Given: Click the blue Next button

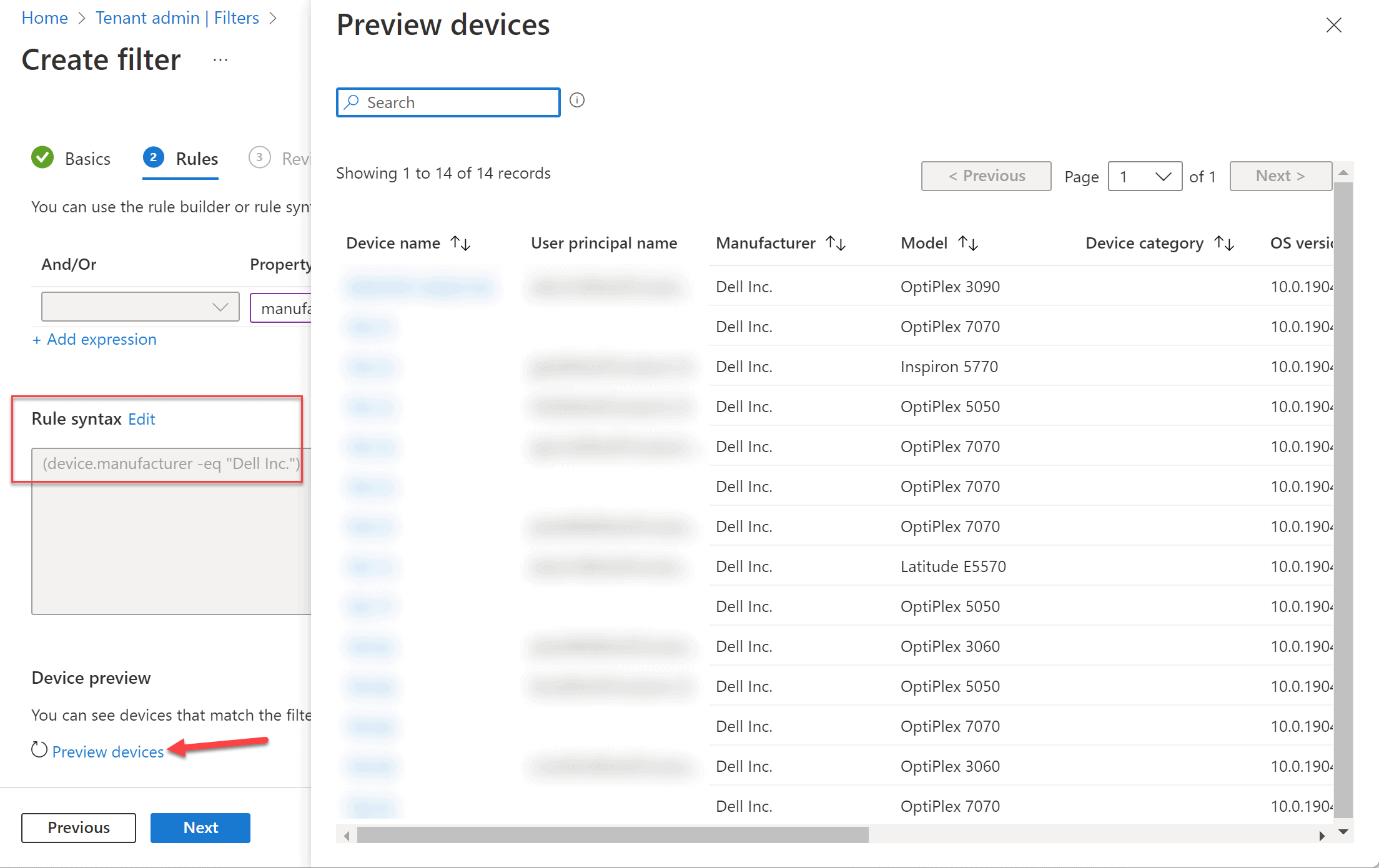Looking at the screenshot, I should pyautogui.click(x=200, y=827).
